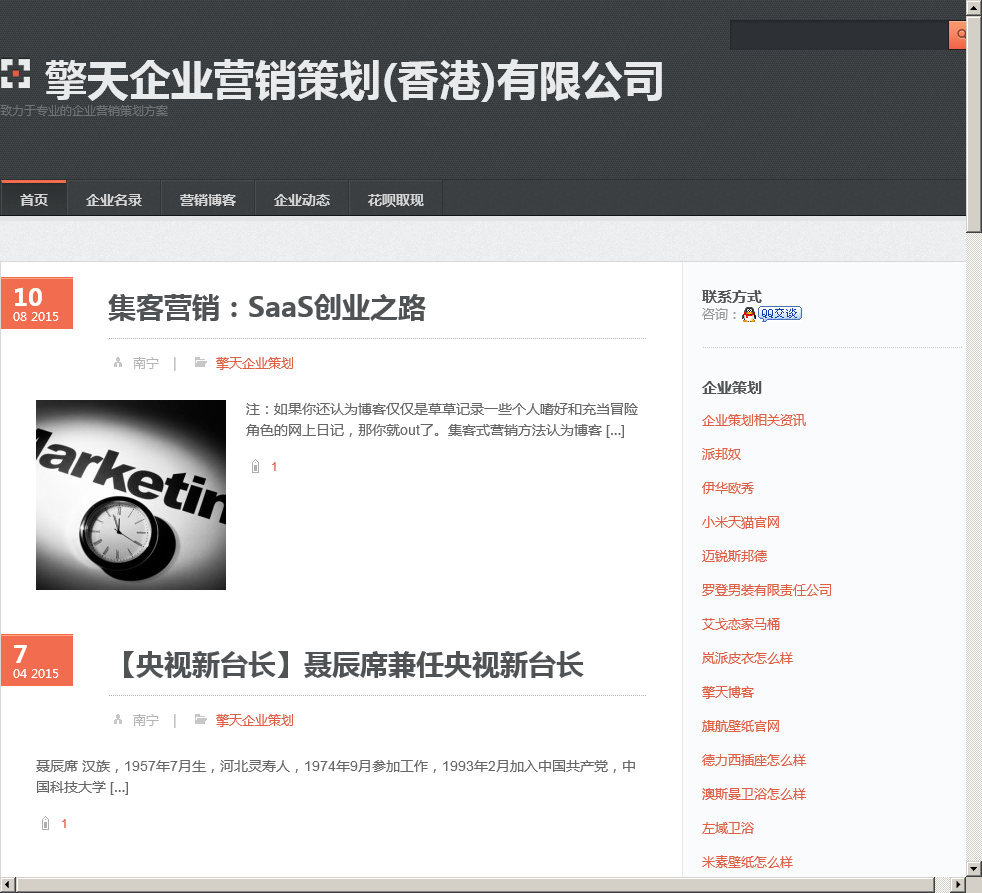Open sidebar link 德力西插座怎么样
The width and height of the screenshot is (982, 893).
point(753,760)
